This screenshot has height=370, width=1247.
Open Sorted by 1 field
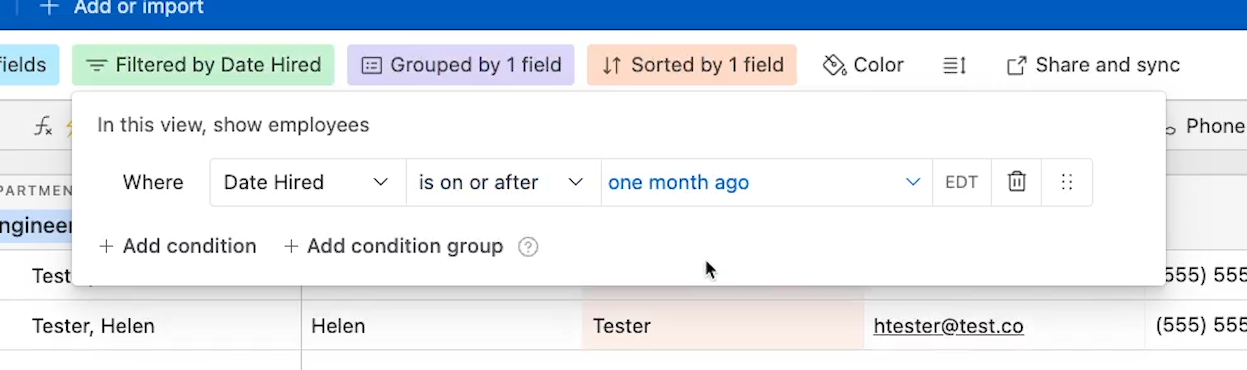[692, 65]
